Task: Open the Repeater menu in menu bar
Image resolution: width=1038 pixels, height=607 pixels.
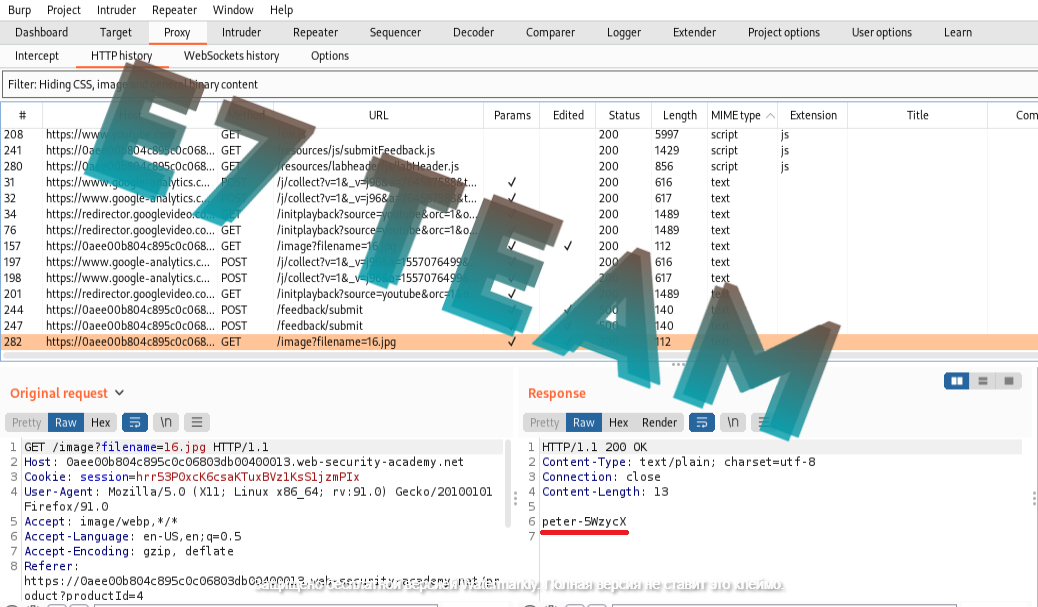Action: pyautogui.click(x=174, y=10)
